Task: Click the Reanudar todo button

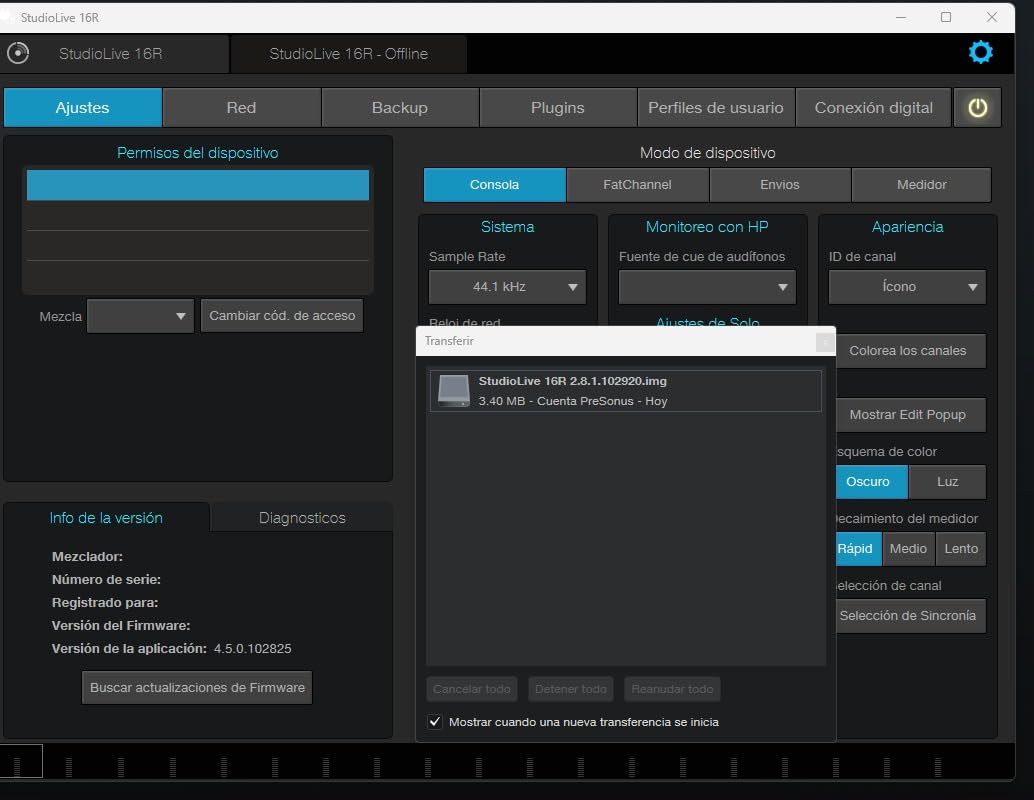Action: (672, 689)
